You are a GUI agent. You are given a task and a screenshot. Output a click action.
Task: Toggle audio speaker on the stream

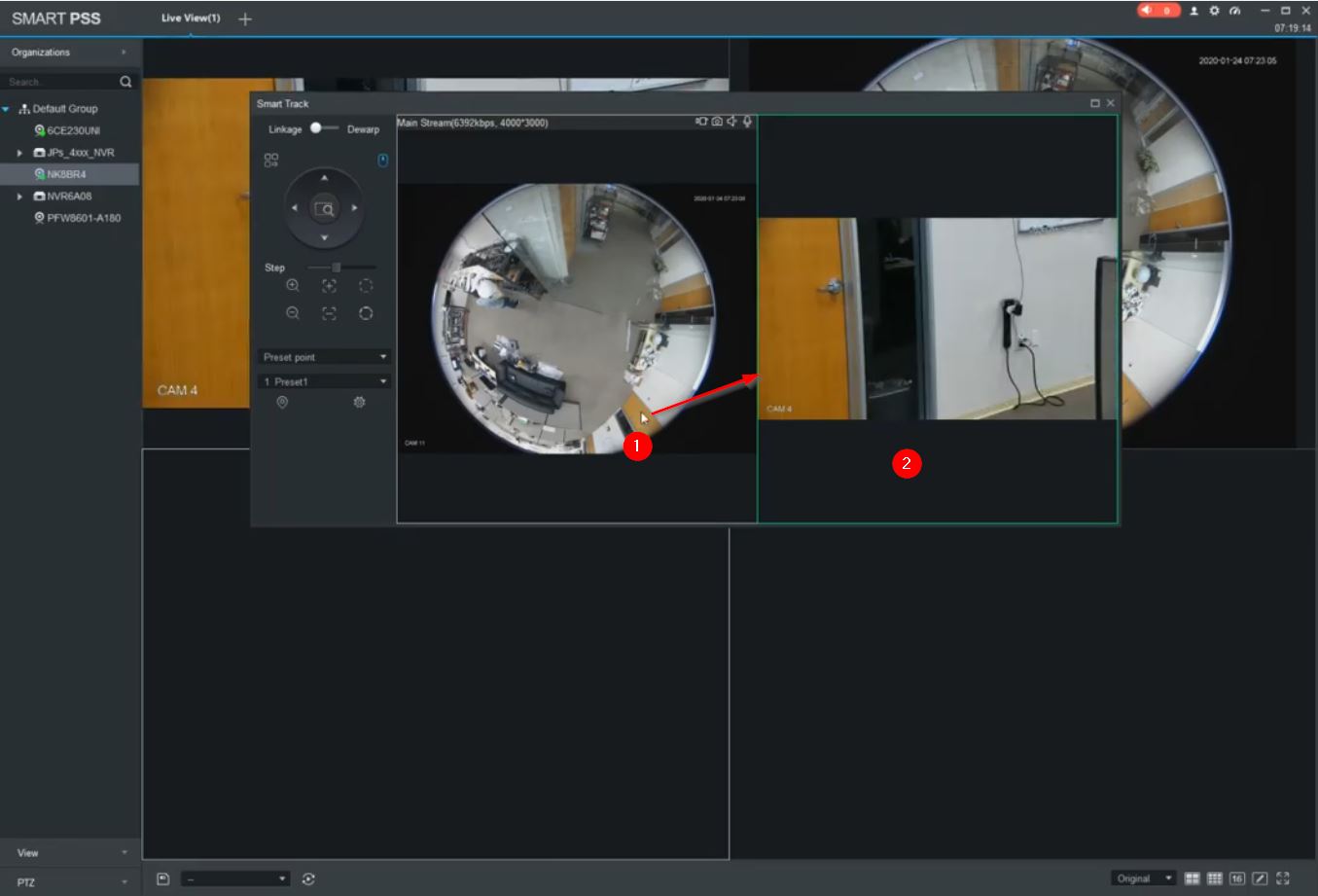(731, 122)
